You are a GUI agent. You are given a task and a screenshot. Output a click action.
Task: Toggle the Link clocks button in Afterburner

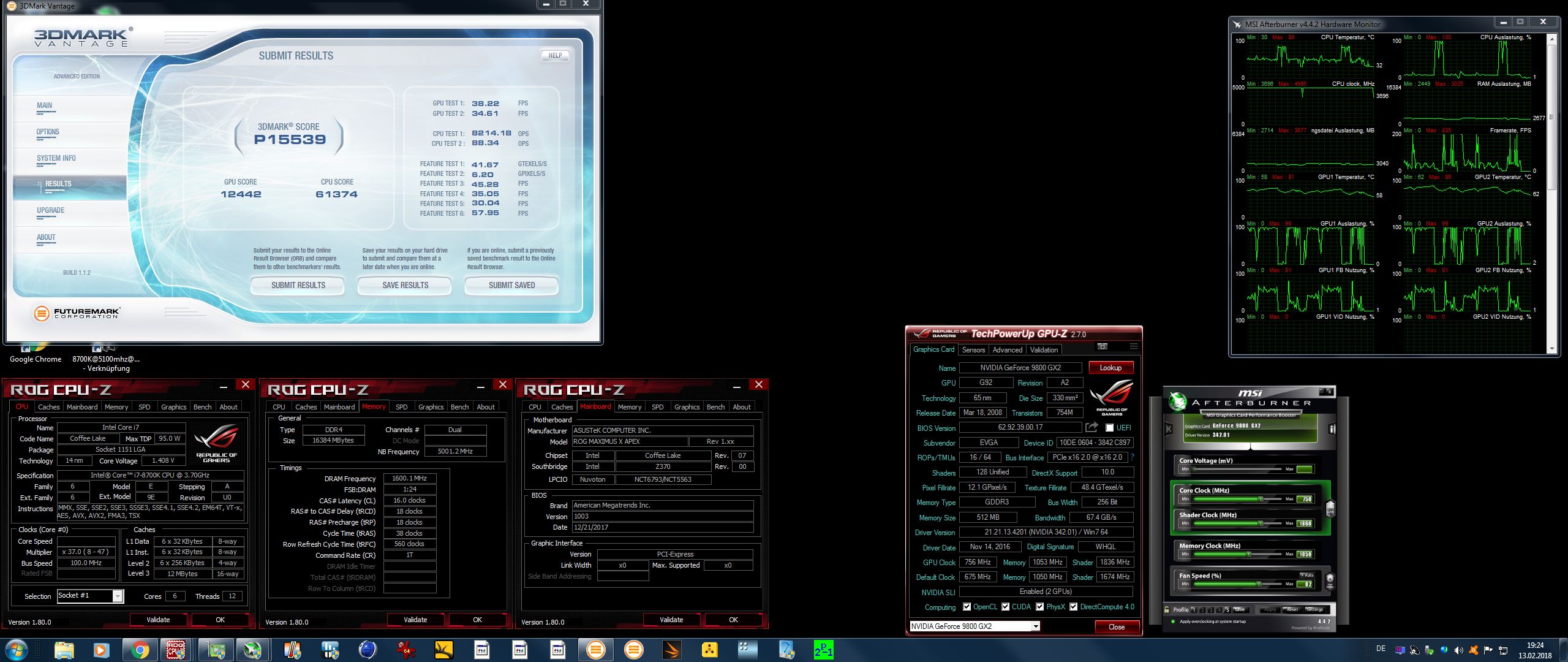tap(1330, 509)
